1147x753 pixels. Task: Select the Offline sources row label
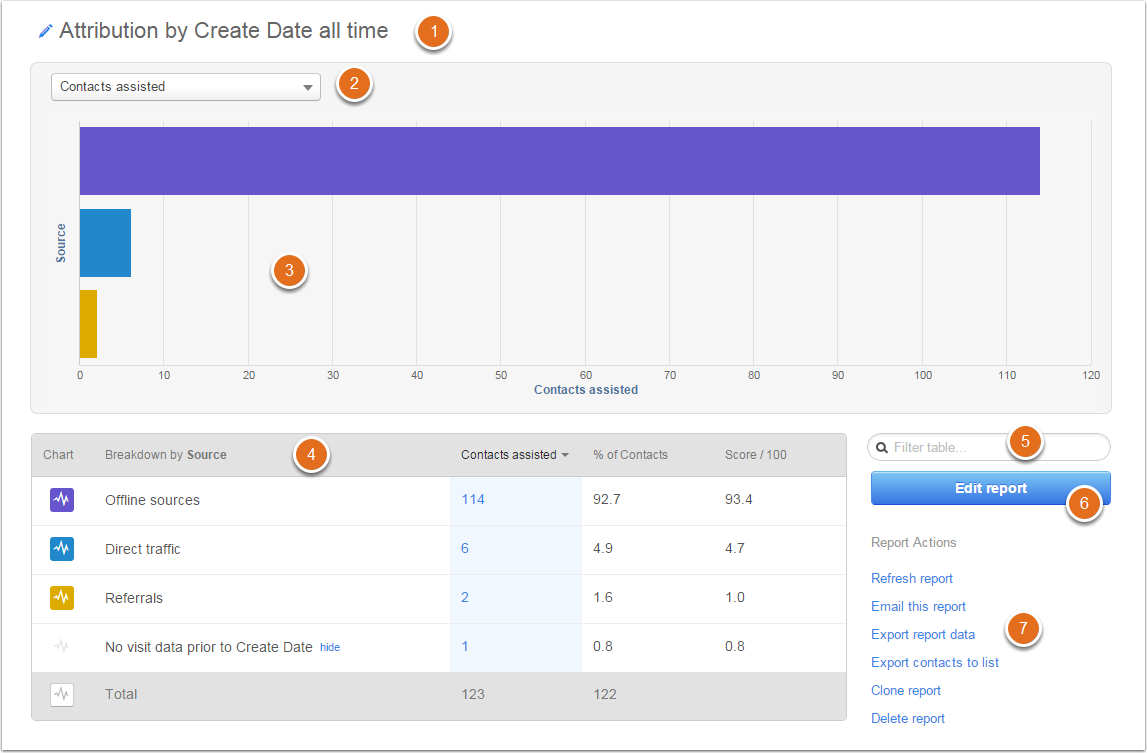[x=152, y=500]
